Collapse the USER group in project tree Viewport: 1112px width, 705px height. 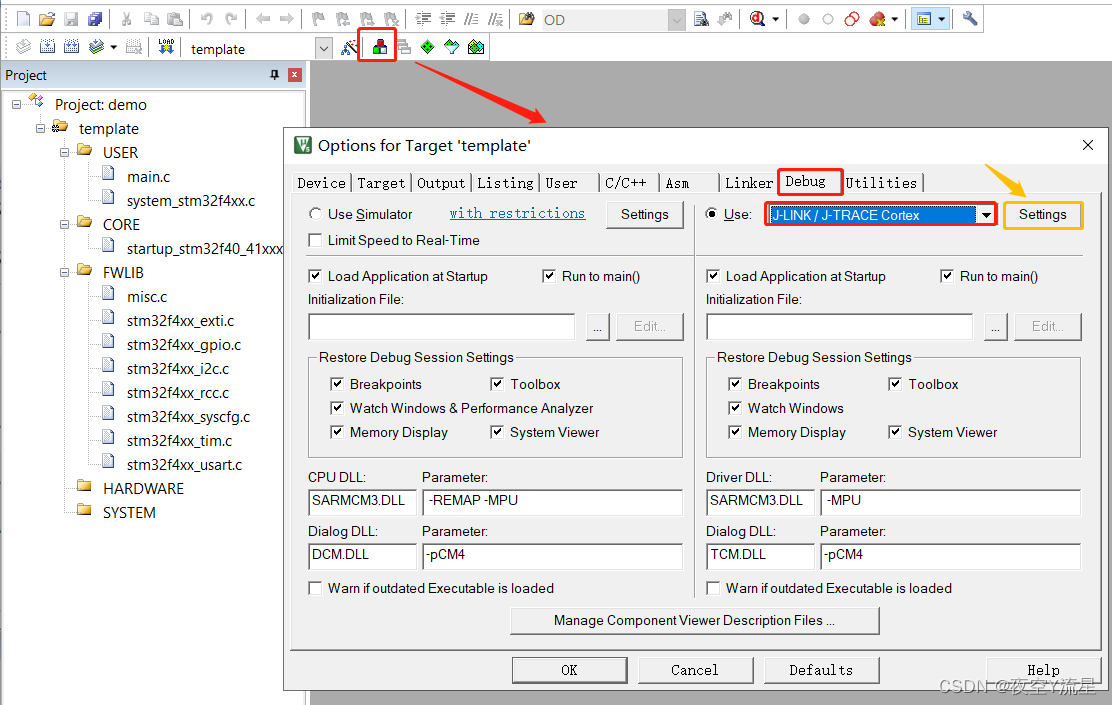coord(65,152)
